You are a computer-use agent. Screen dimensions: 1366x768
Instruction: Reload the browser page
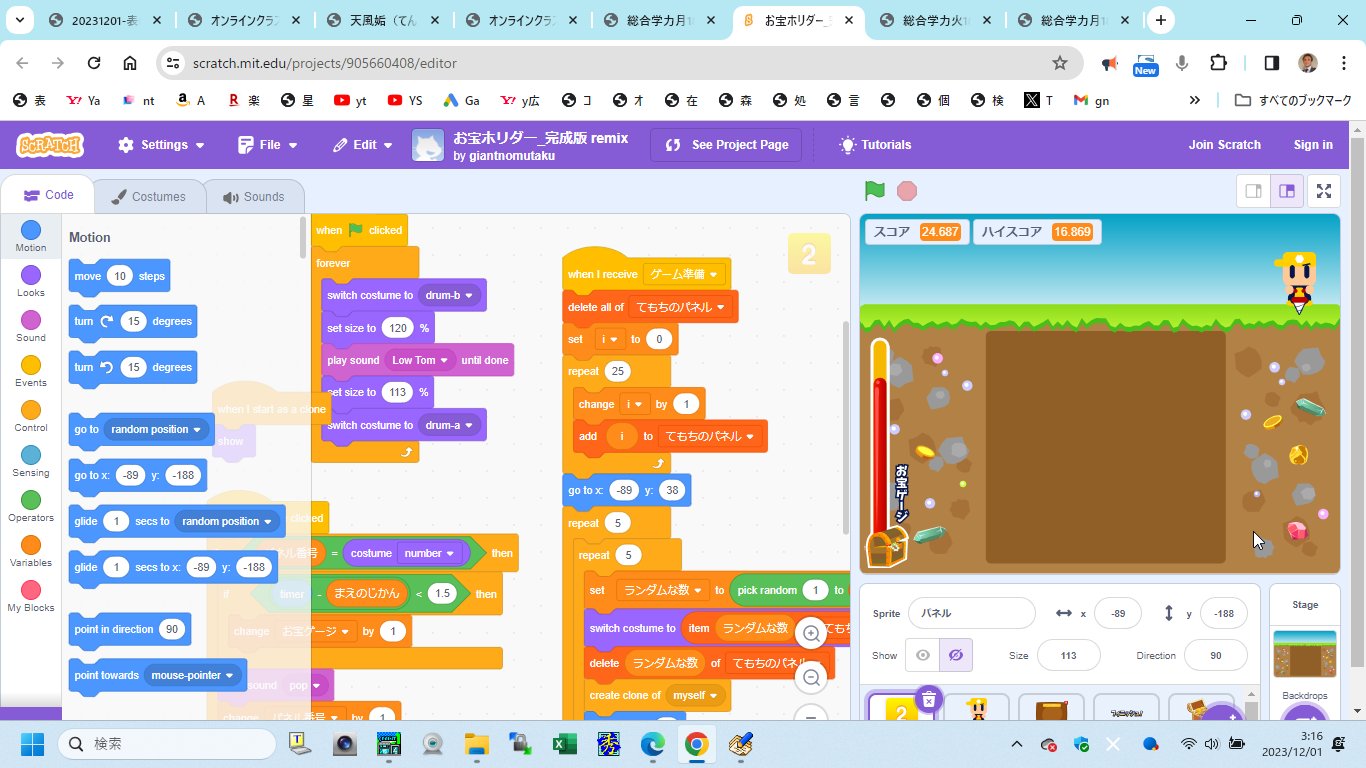[x=94, y=63]
